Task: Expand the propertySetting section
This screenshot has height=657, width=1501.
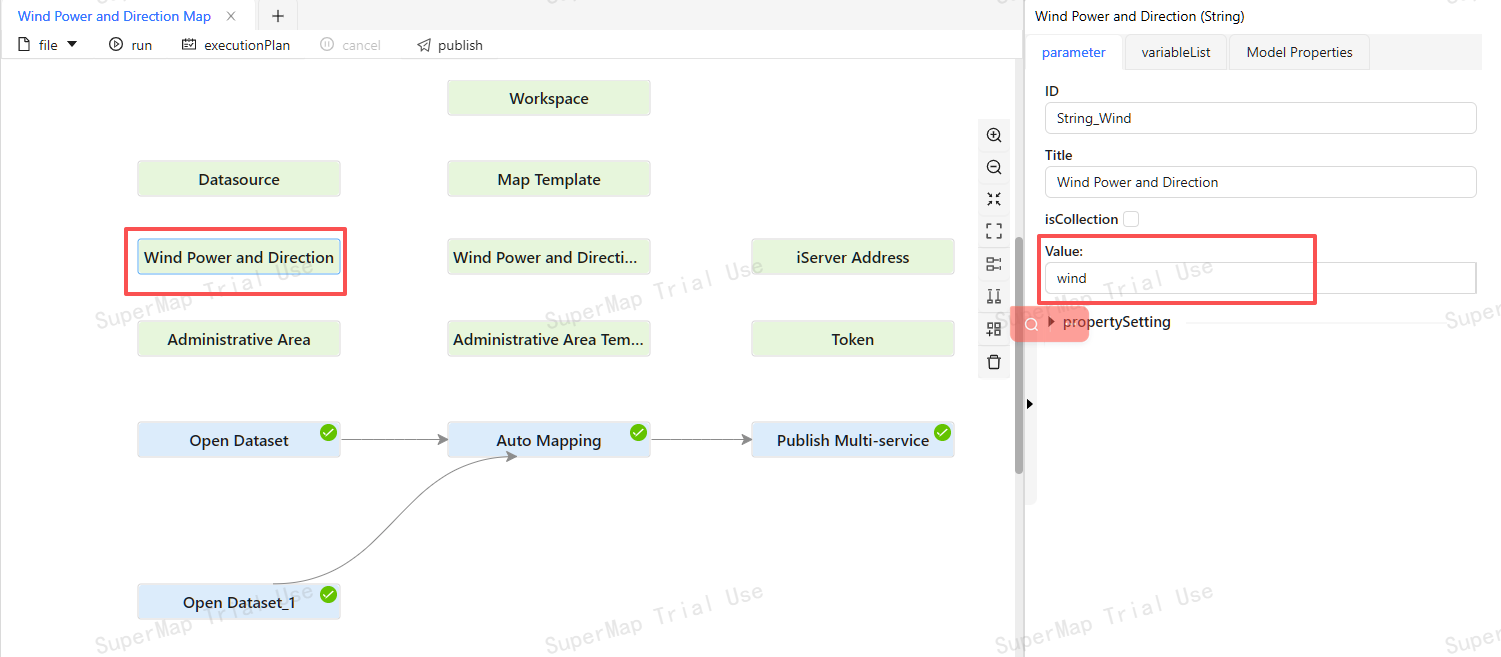Action: click(x=1052, y=322)
